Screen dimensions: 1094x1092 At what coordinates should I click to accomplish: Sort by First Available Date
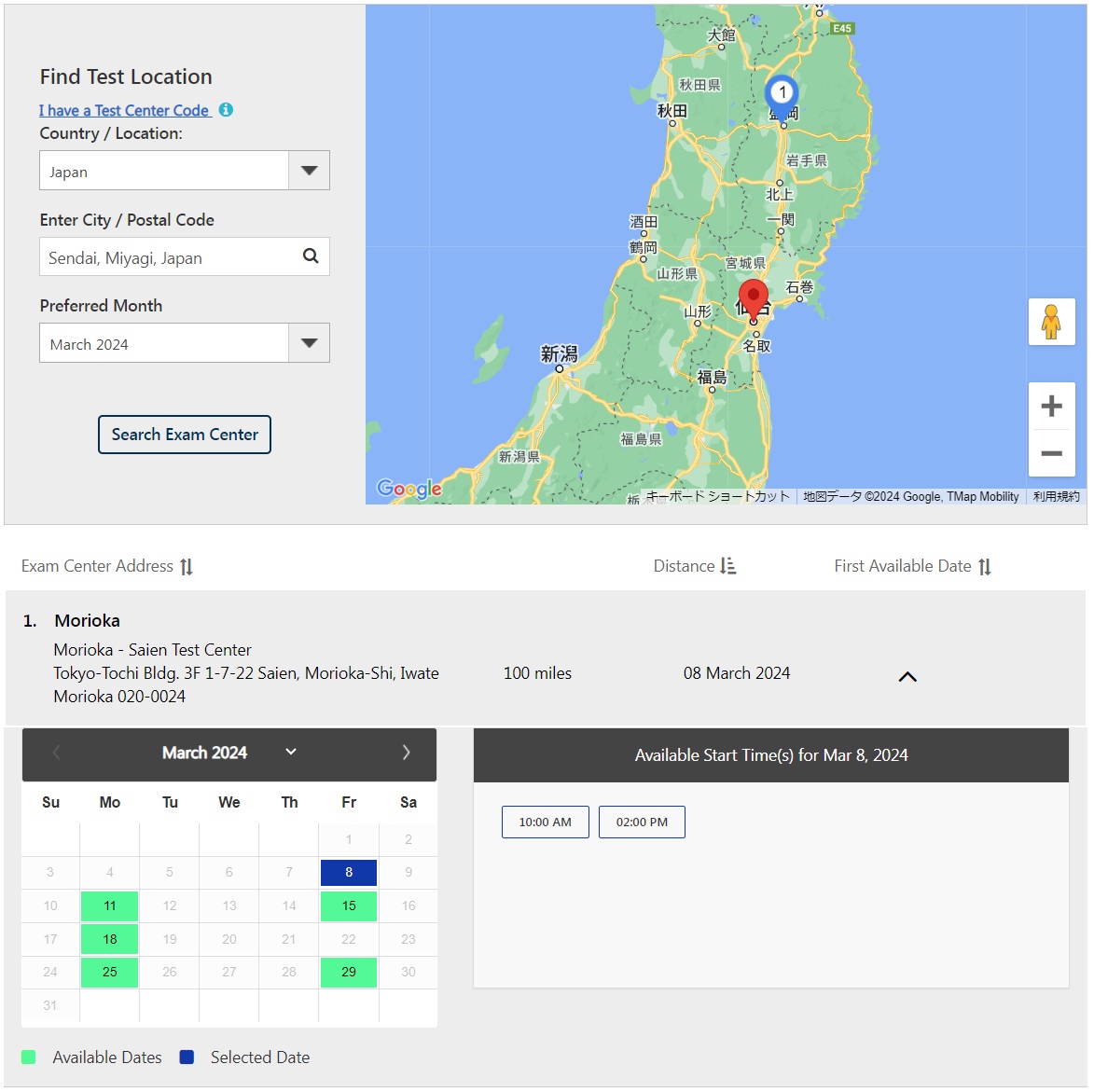[x=985, y=567]
